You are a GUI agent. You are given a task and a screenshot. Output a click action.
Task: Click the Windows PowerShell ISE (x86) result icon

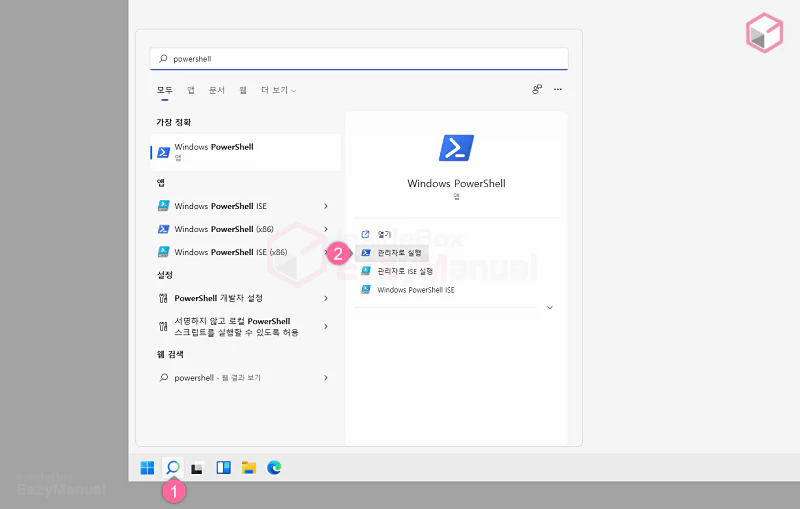[x=163, y=252]
